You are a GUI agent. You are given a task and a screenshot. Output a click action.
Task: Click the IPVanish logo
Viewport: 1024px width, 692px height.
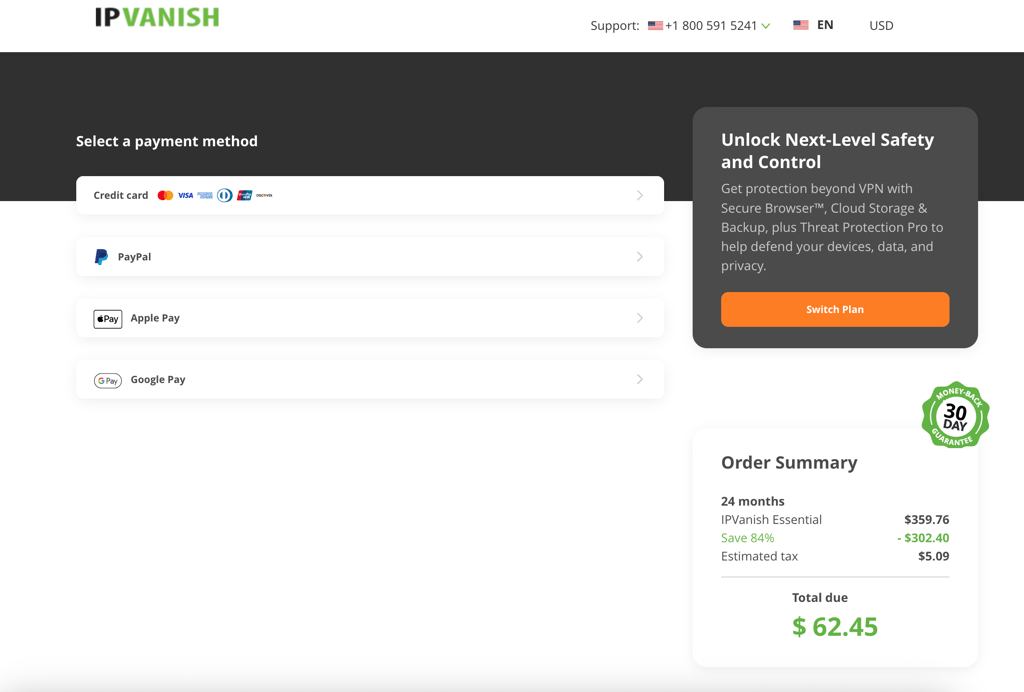coord(157,17)
